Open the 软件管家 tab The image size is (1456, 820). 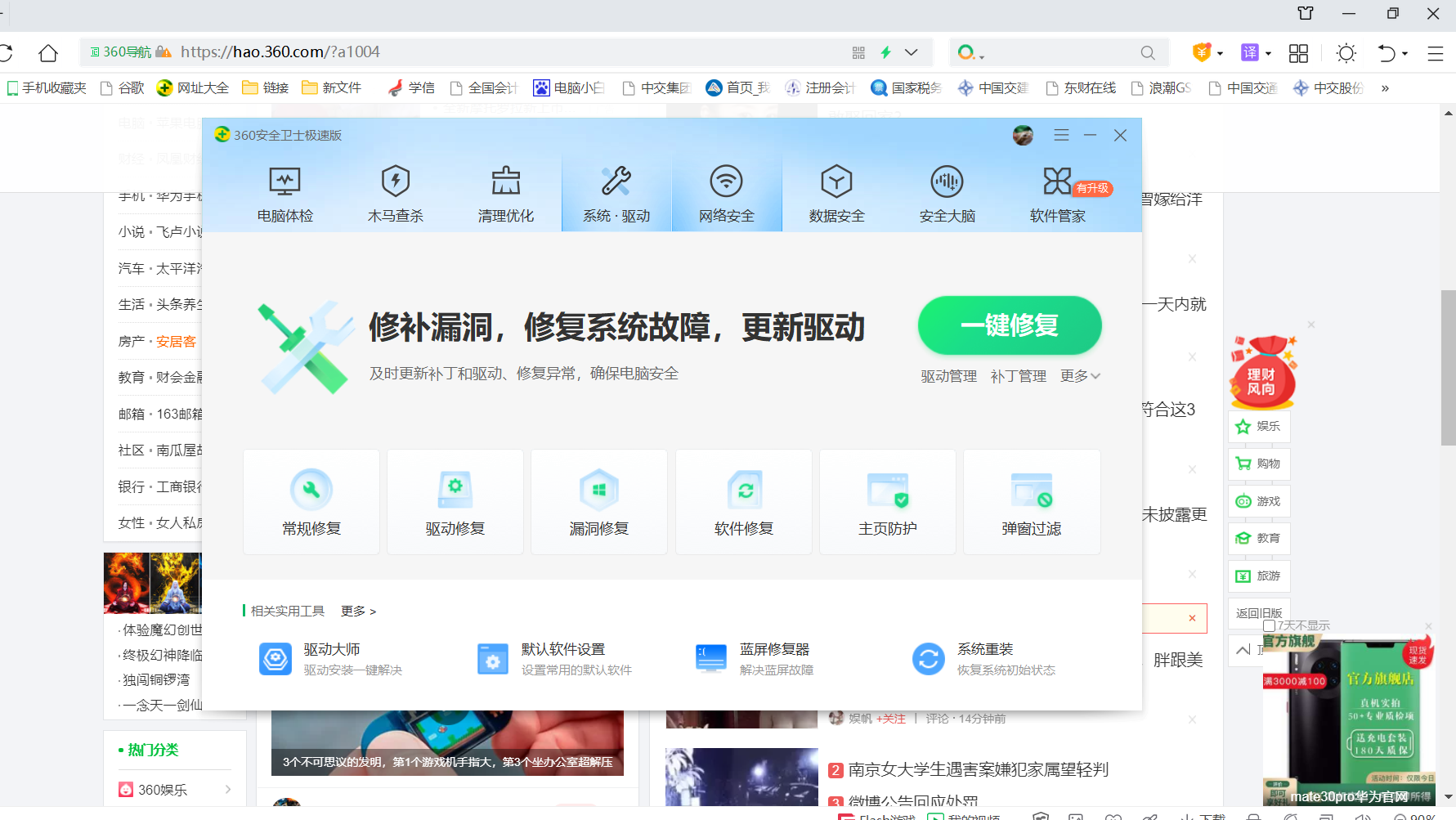[1058, 195]
